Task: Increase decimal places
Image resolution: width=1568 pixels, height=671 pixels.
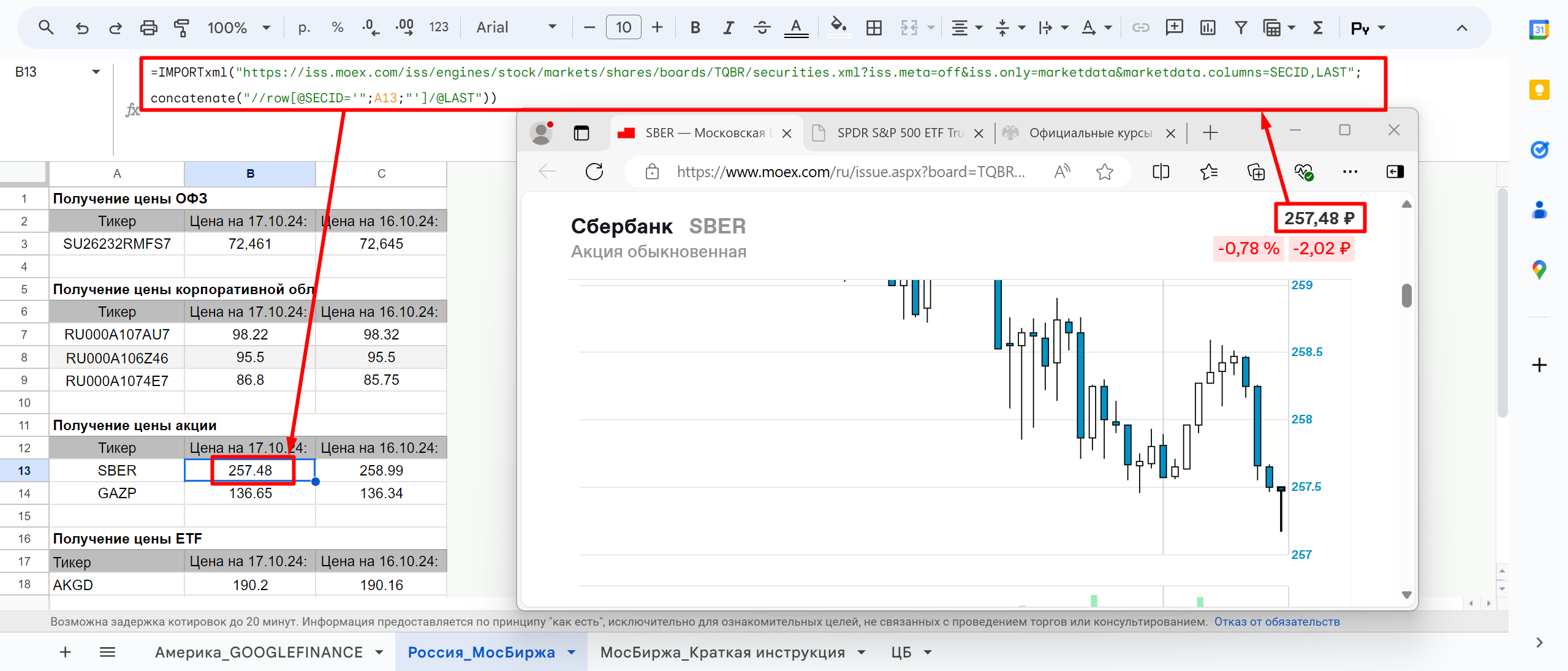Action: tap(404, 28)
